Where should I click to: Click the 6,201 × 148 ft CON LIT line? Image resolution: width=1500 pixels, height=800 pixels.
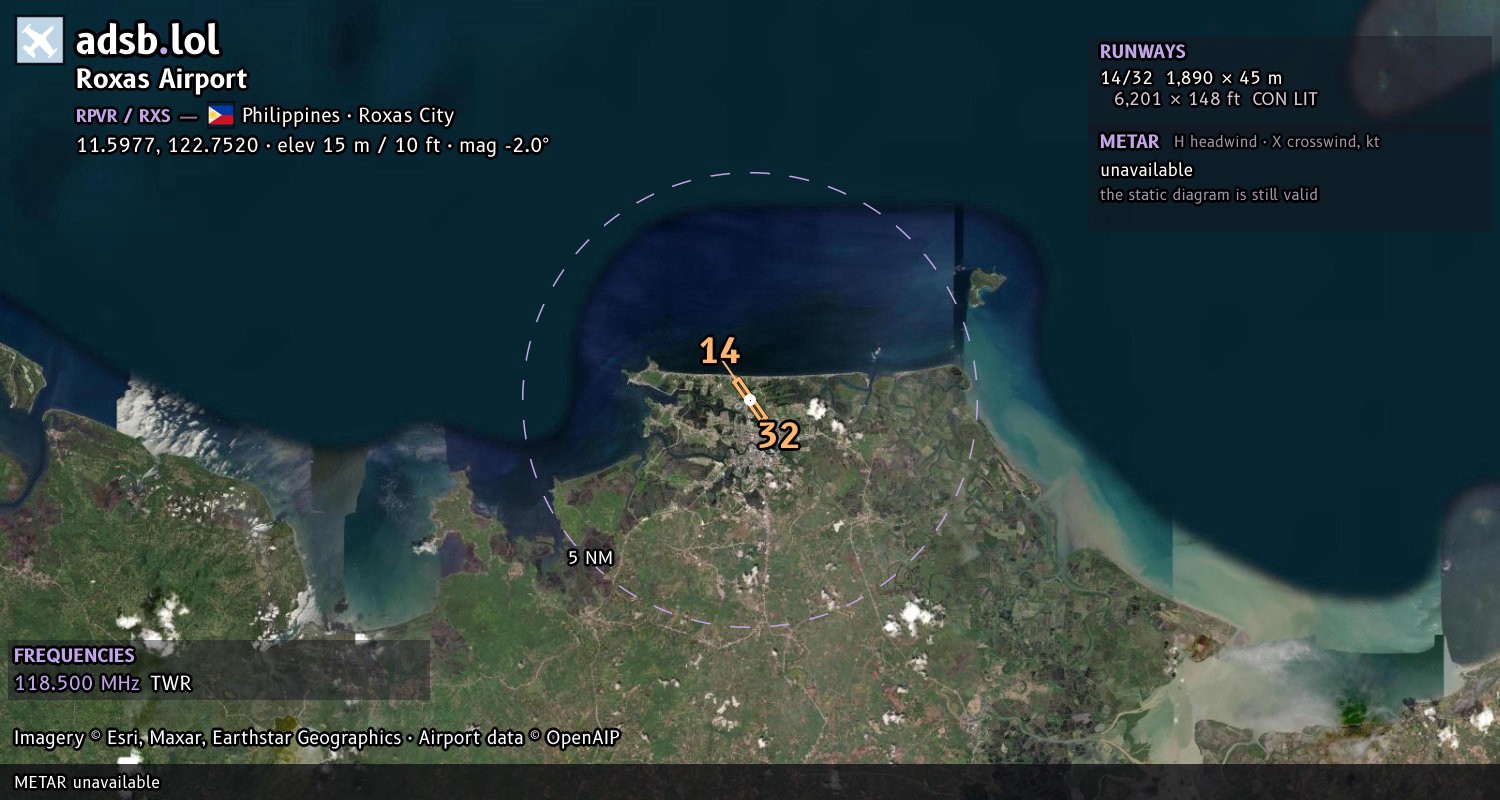point(1216,99)
